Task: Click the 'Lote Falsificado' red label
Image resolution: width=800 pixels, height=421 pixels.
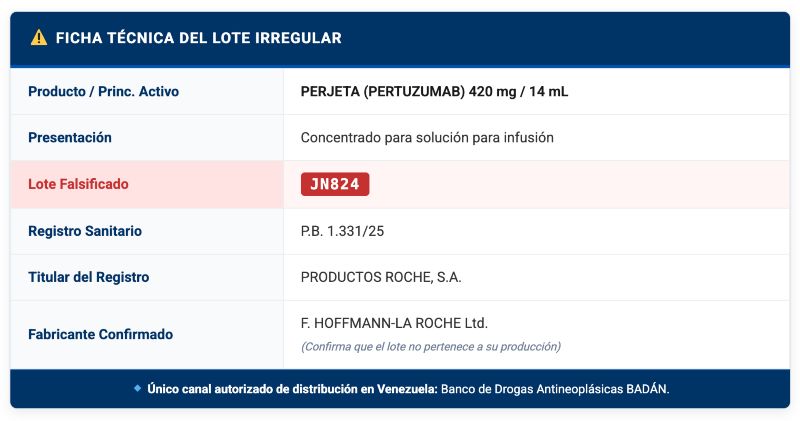Action: [78, 184]
